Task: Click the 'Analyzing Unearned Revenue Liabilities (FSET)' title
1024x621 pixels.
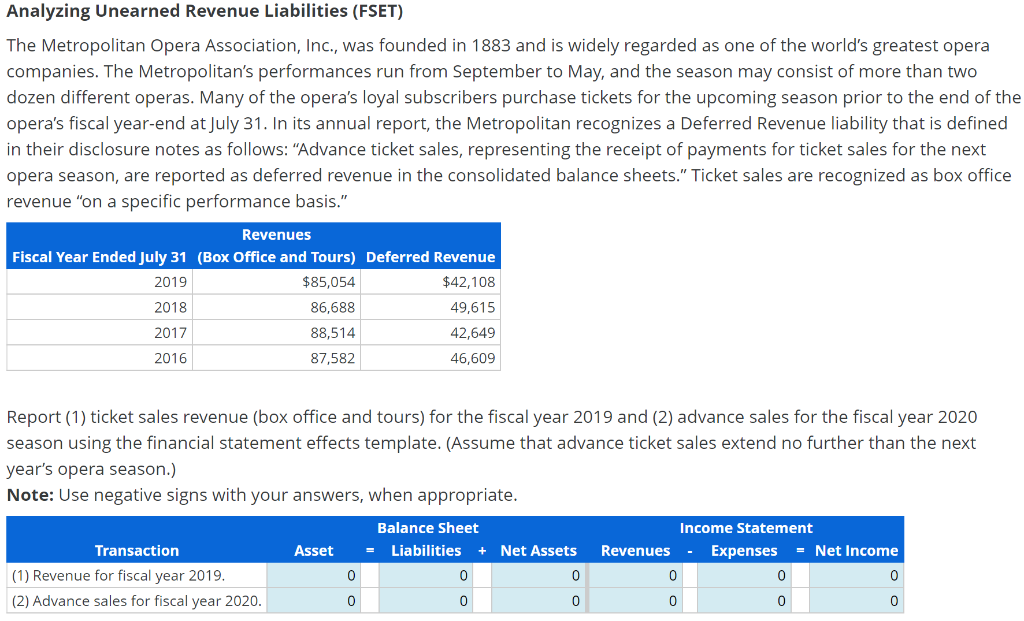Action: pos(204,12)
